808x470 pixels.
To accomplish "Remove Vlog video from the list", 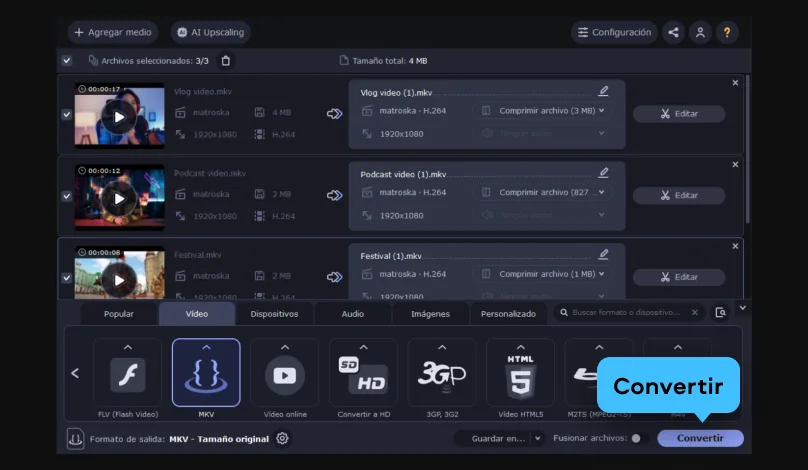I will [735, 83].
